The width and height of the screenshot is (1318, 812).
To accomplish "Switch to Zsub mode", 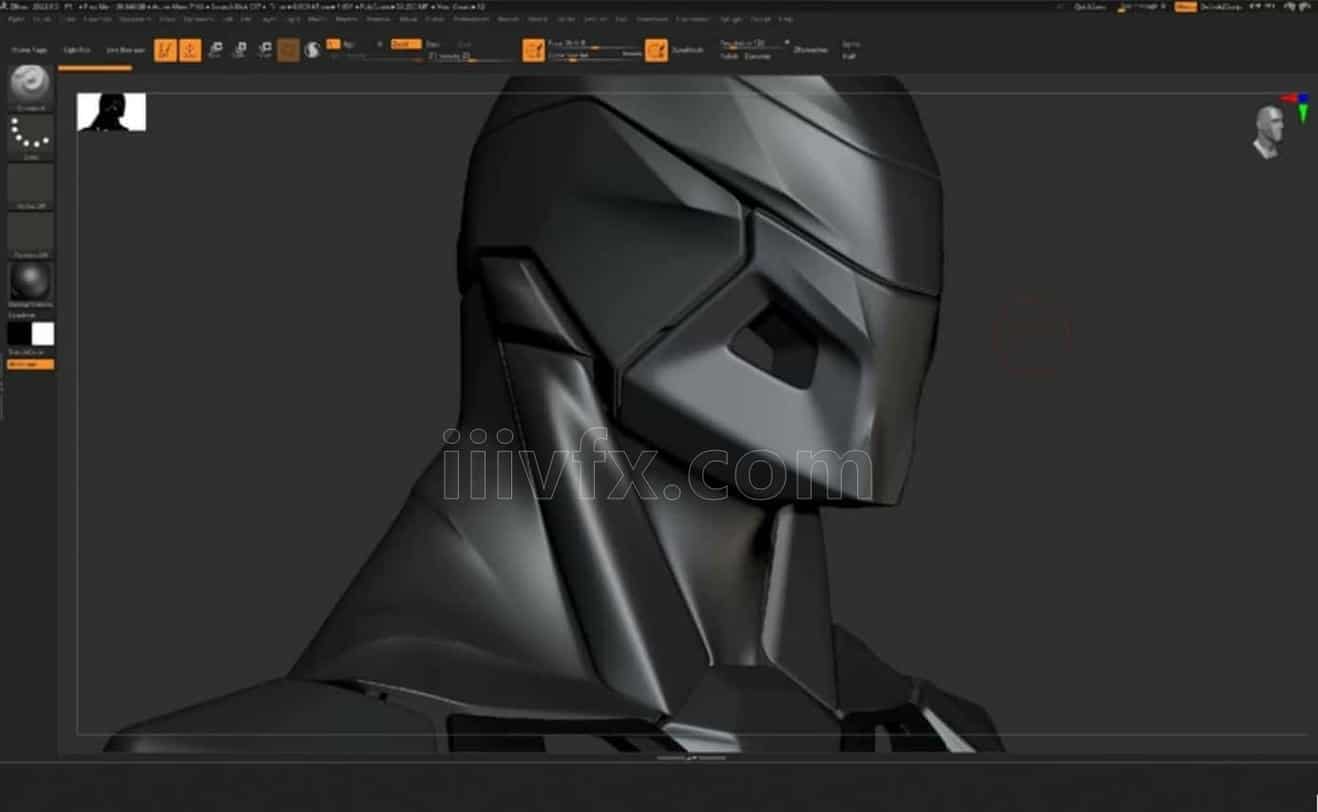I will [x=433, y=44].
